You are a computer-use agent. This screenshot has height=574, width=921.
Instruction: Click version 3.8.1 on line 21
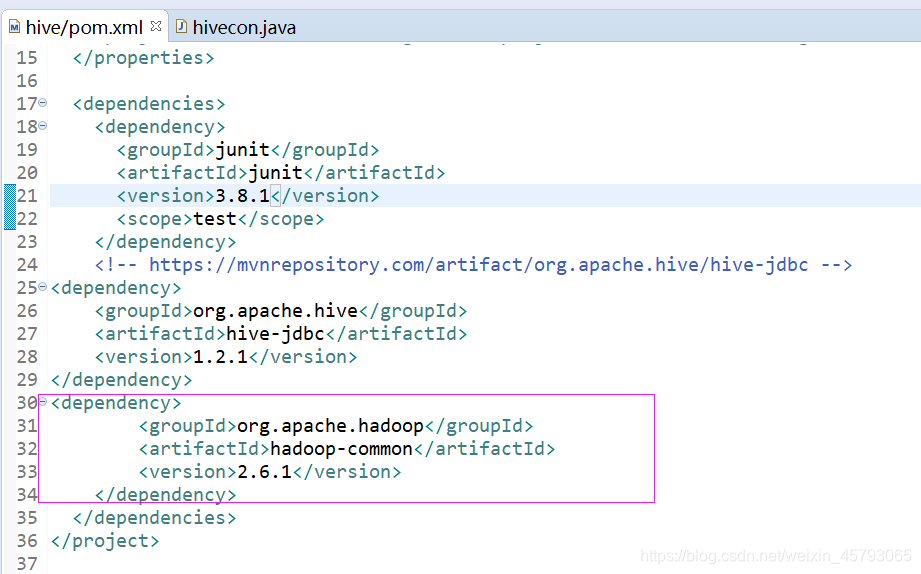click(x=243, y=196)
